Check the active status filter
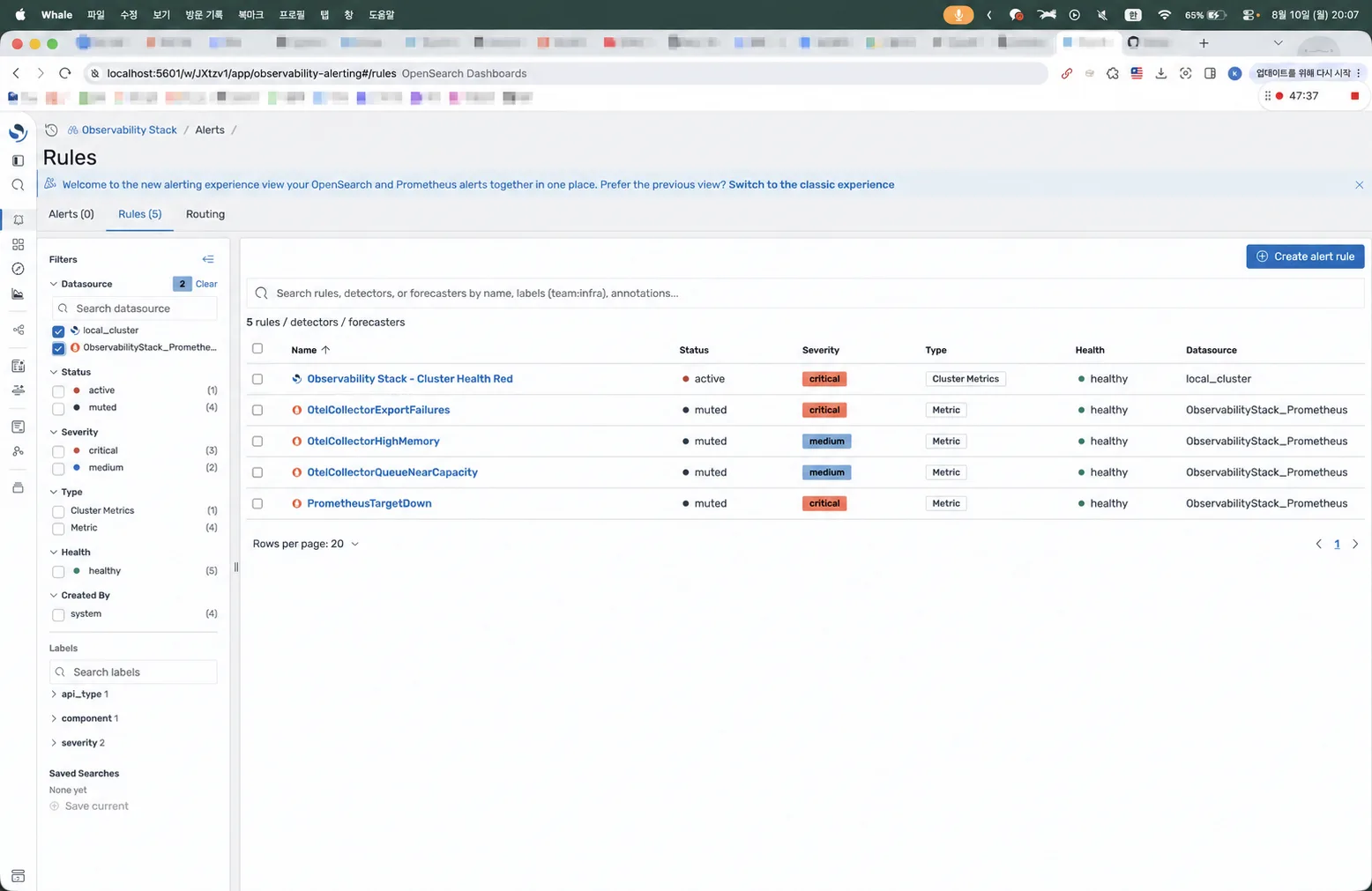The height and width of the screenshot is (891, 1372). tap(58, 391)
